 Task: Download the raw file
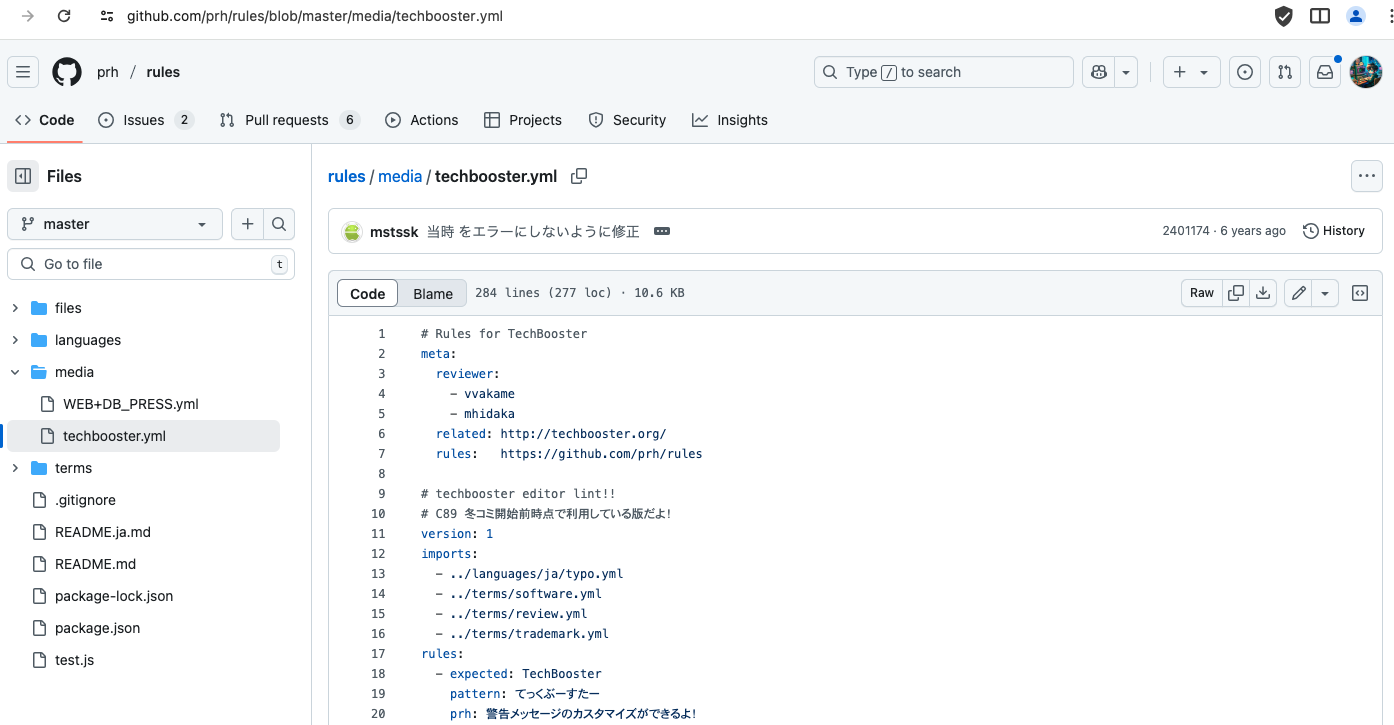point(1263,293)
